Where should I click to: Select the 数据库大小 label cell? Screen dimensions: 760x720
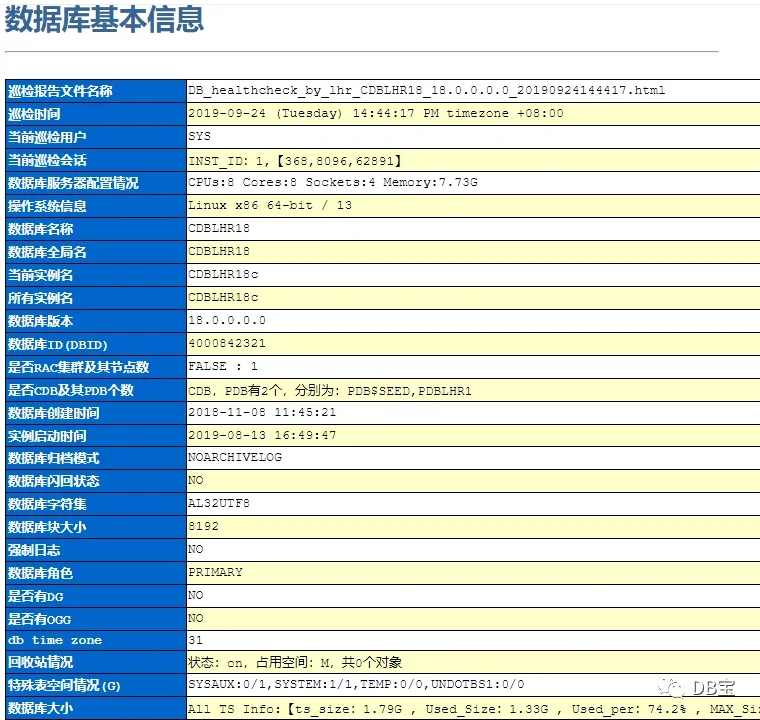pyautogui.click(x=96, y=708)
